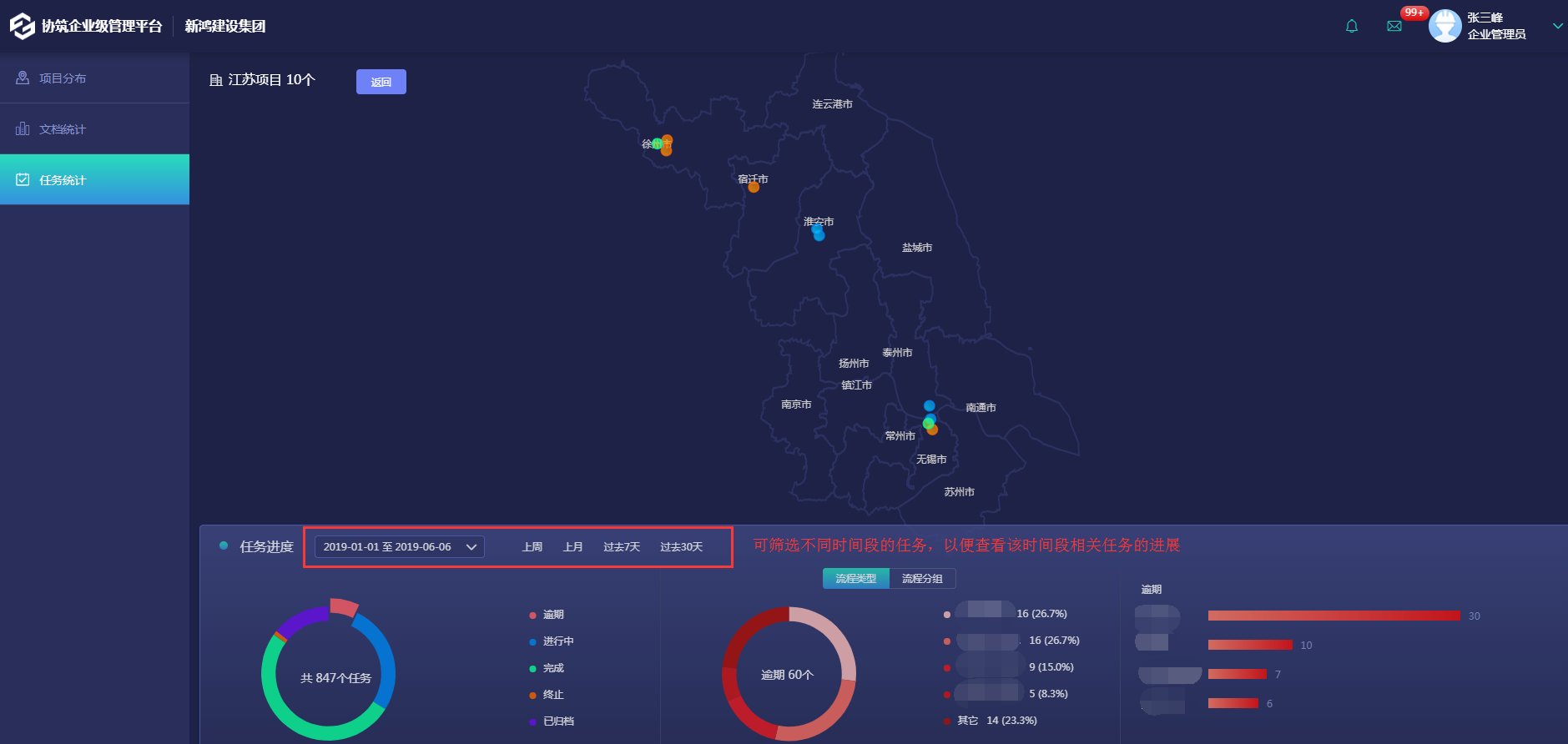
Task: Toggle the 逾期 legend item
Action: [552, 615]
